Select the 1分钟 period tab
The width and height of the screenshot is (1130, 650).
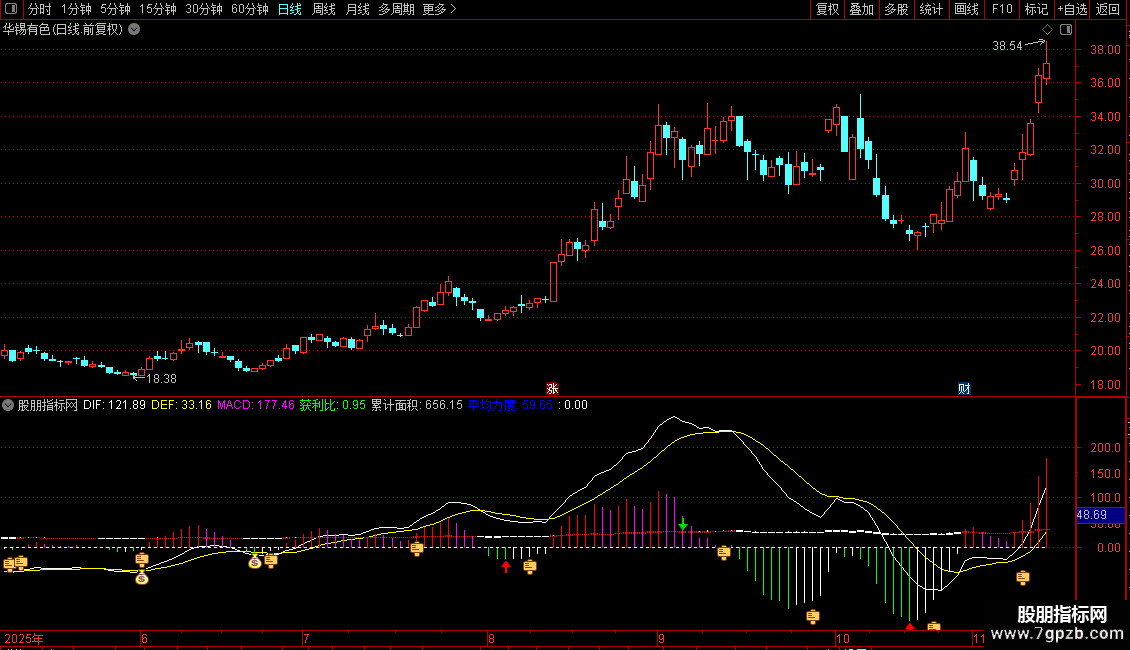click(76, 9)
